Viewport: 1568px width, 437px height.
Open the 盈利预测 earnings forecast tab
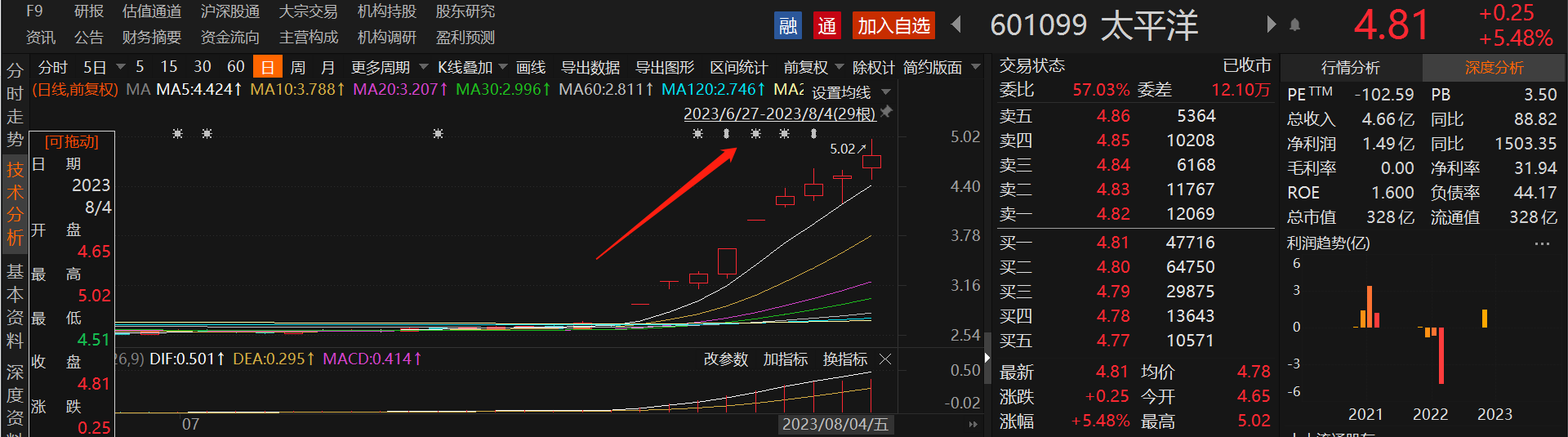pyautogui.click(x=465, y=38)
